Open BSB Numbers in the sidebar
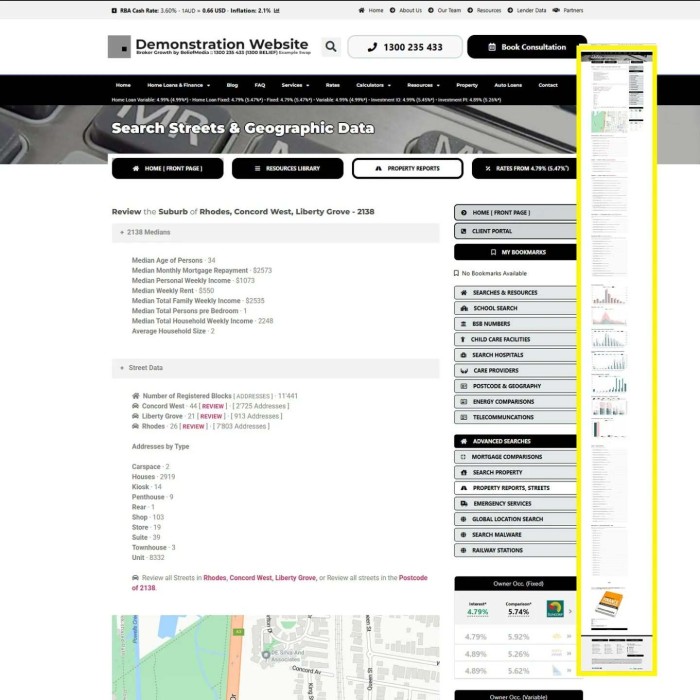This screenshot has height=700, width=700. click(514, 324)
